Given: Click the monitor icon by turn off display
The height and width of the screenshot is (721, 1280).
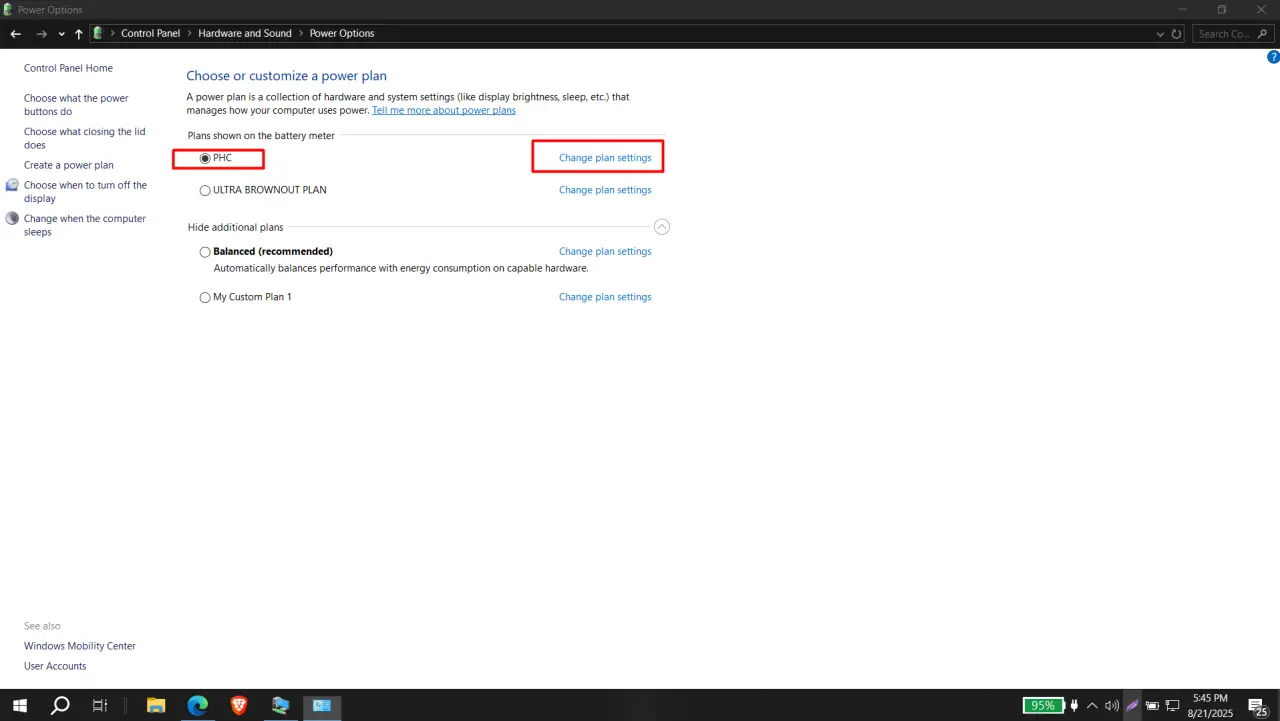Looking at the screenshot, I should tap(12, 185).
